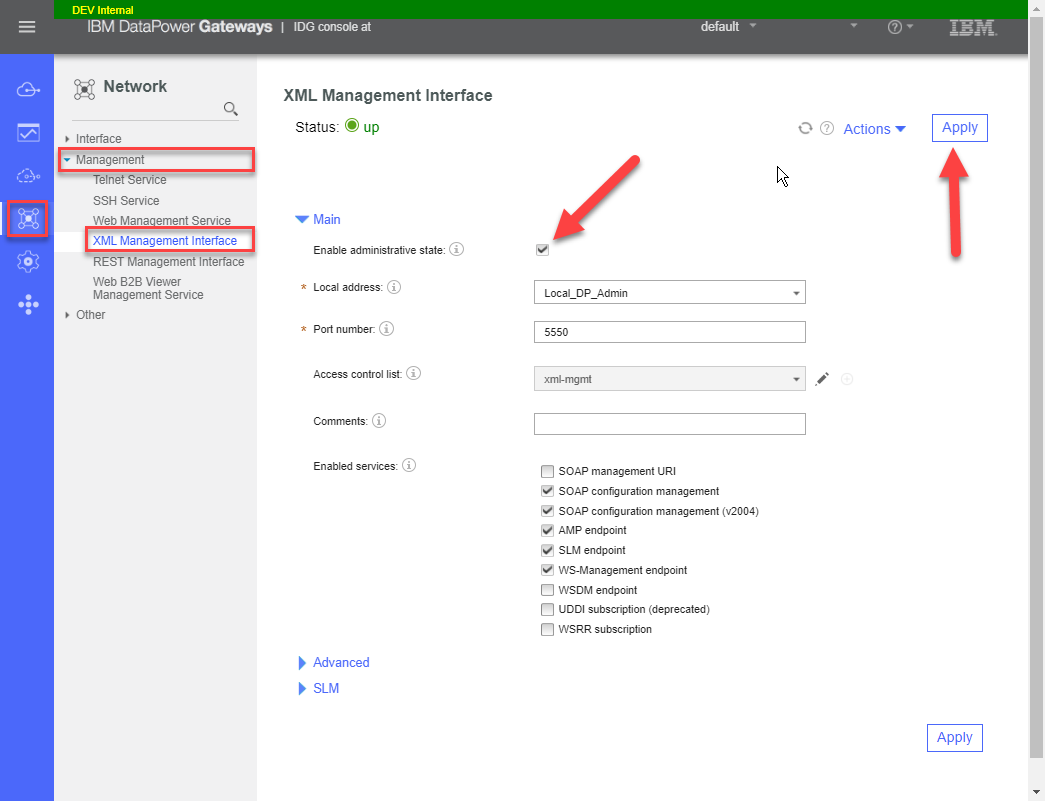The height and width of the screenshot is (801, 1045).
Task: Click the search magnifier in the Network panel
Action: (230, 109)
